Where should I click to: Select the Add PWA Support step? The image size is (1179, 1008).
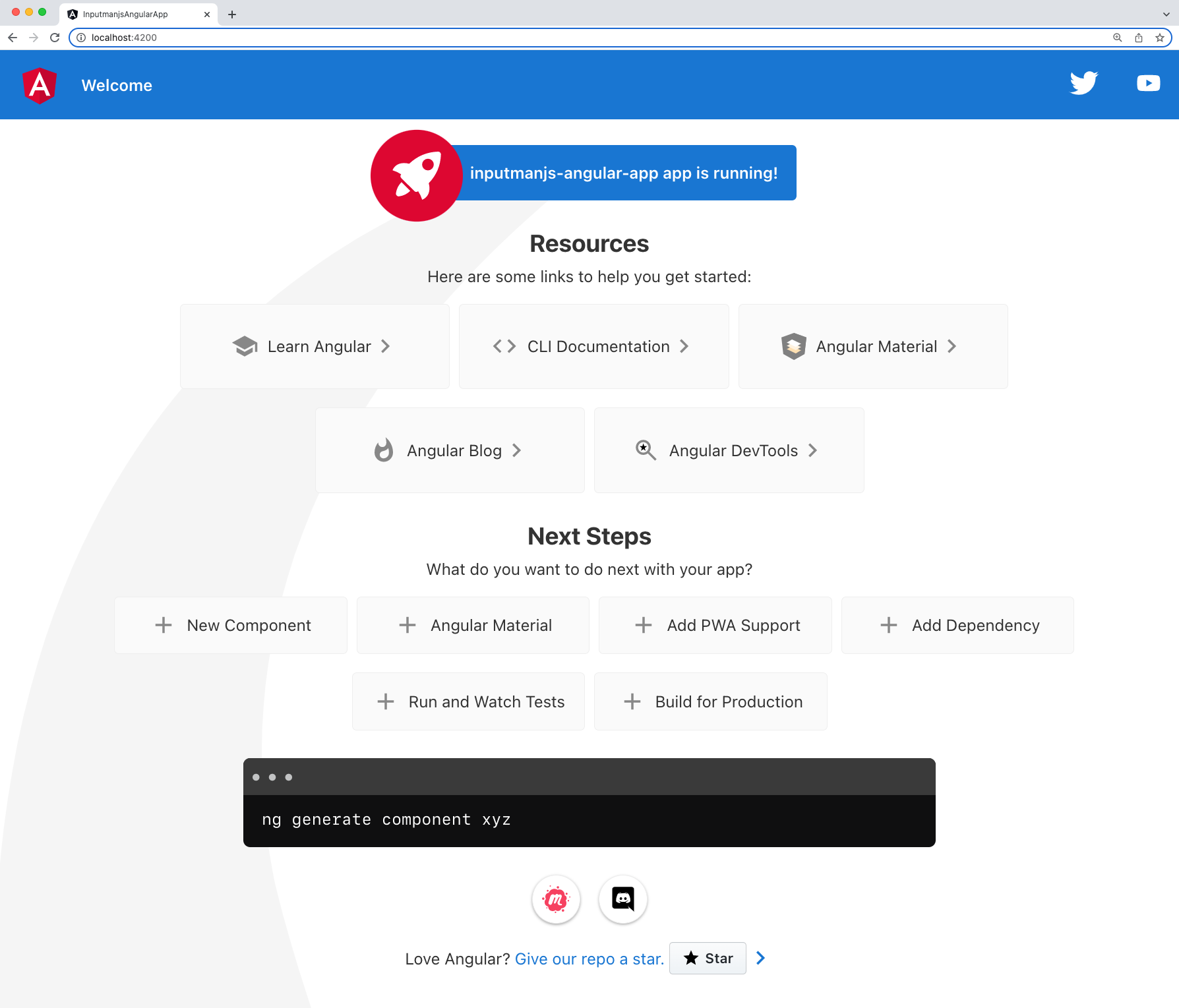point(715,625)
